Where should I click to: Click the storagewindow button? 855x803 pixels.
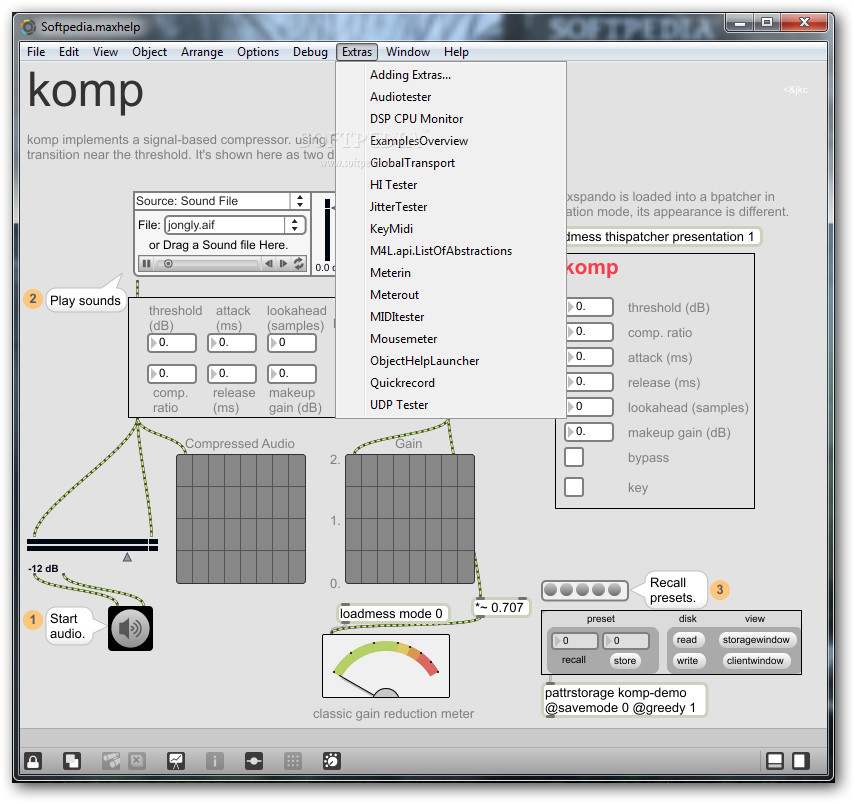(x=756, y=640)
